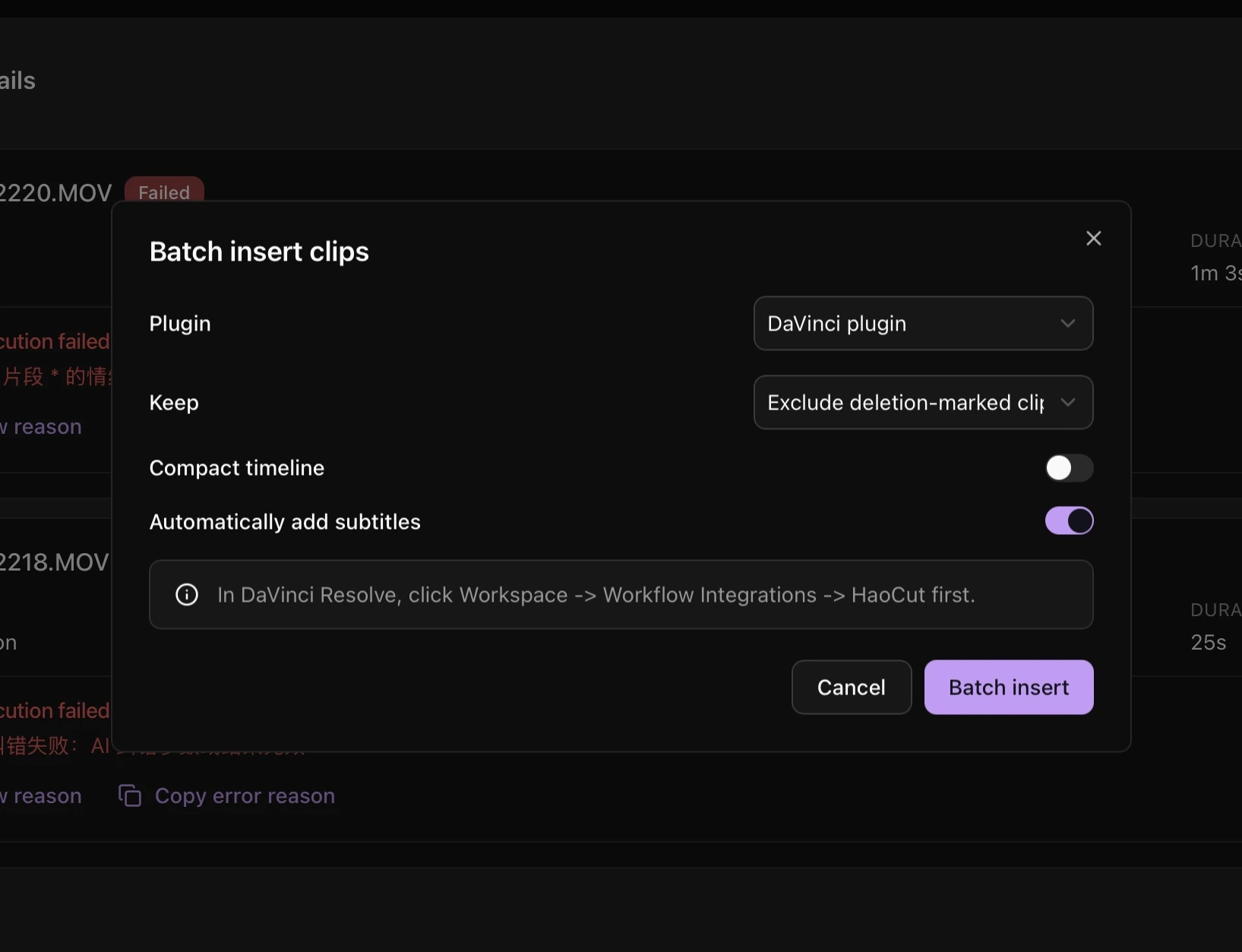
Task: Click the Copy error reason link
Action: tap(245, 796)
